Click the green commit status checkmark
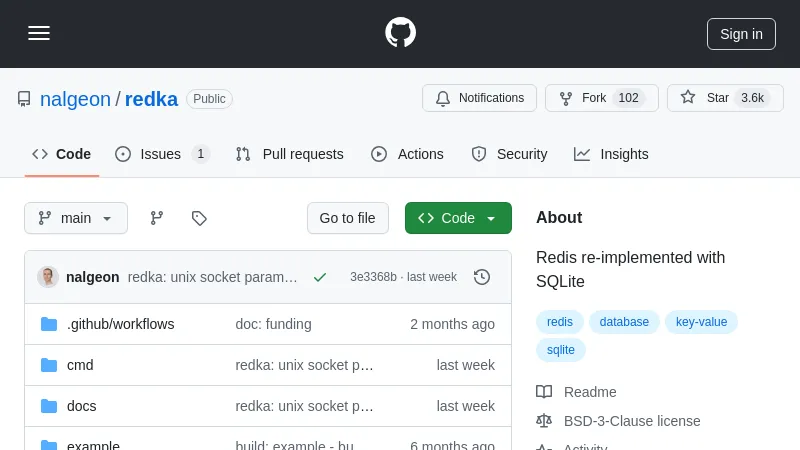800x450 pixels. click(320, 277)
